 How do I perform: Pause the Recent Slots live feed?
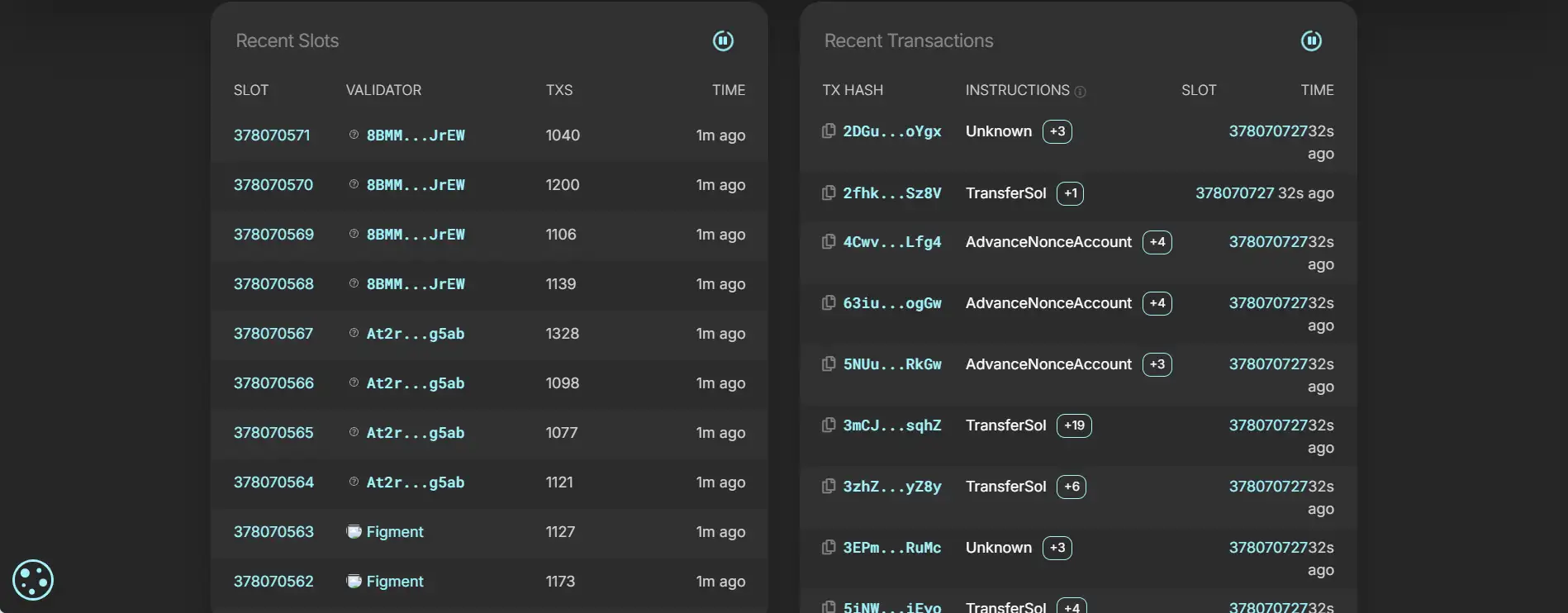(723, 40)
